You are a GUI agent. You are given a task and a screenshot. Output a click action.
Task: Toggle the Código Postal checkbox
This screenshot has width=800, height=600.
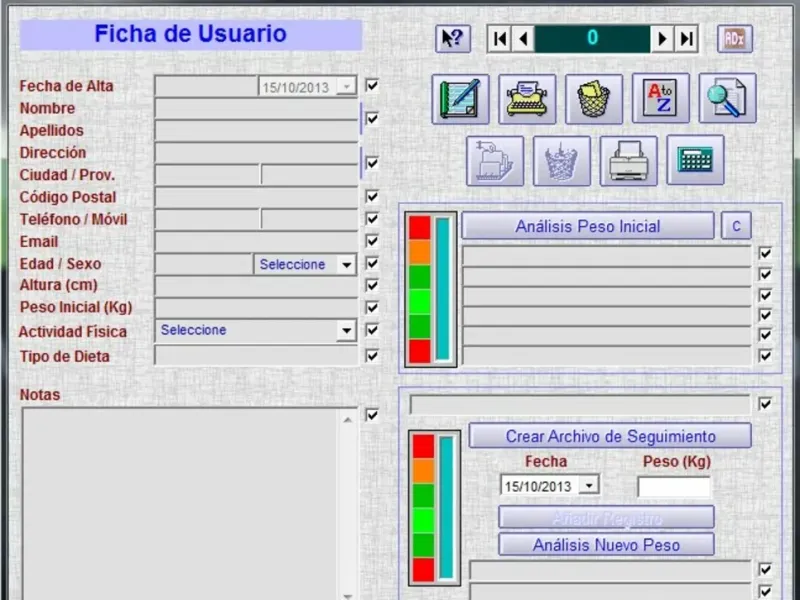372,196
